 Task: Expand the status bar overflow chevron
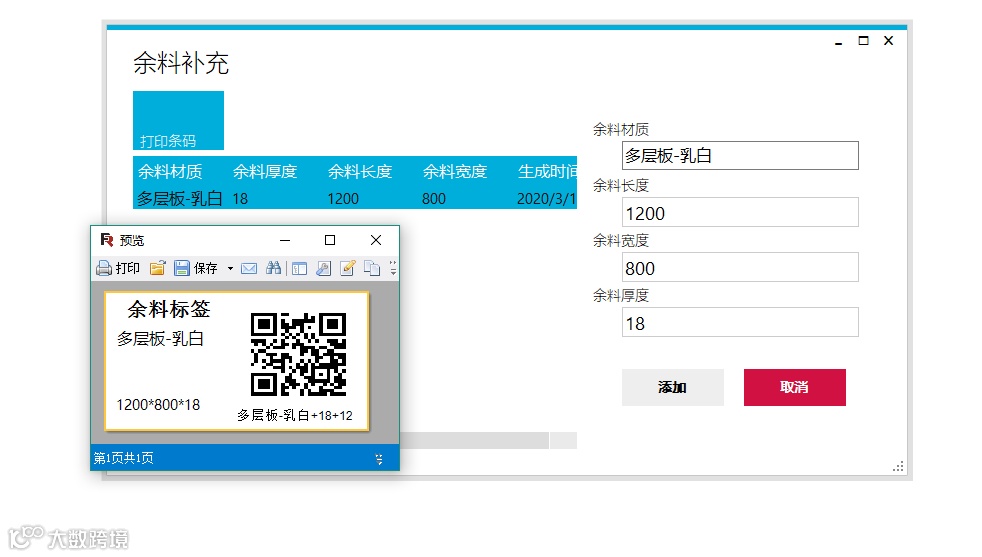379,459
